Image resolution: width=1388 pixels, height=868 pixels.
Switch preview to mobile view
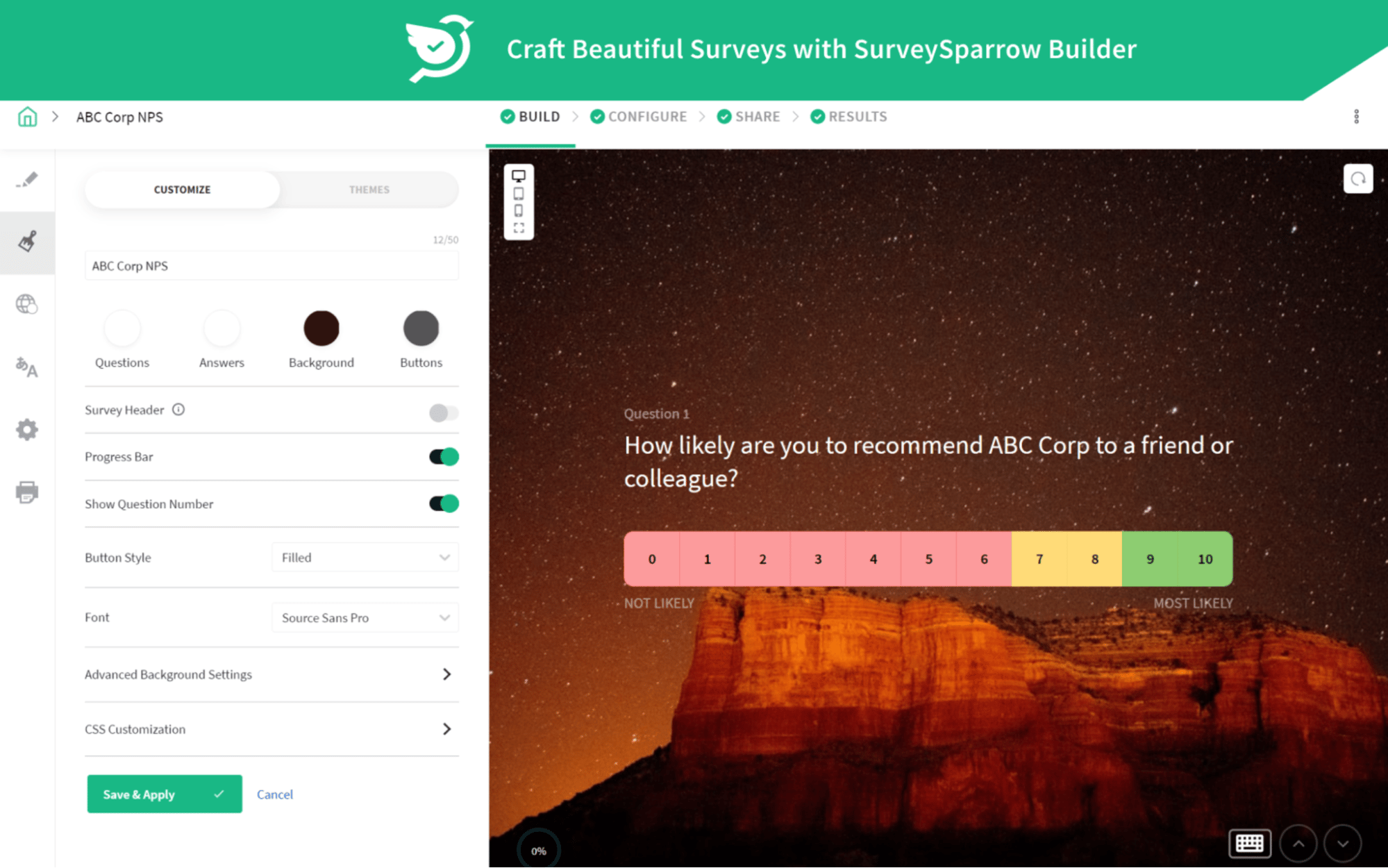519,210
